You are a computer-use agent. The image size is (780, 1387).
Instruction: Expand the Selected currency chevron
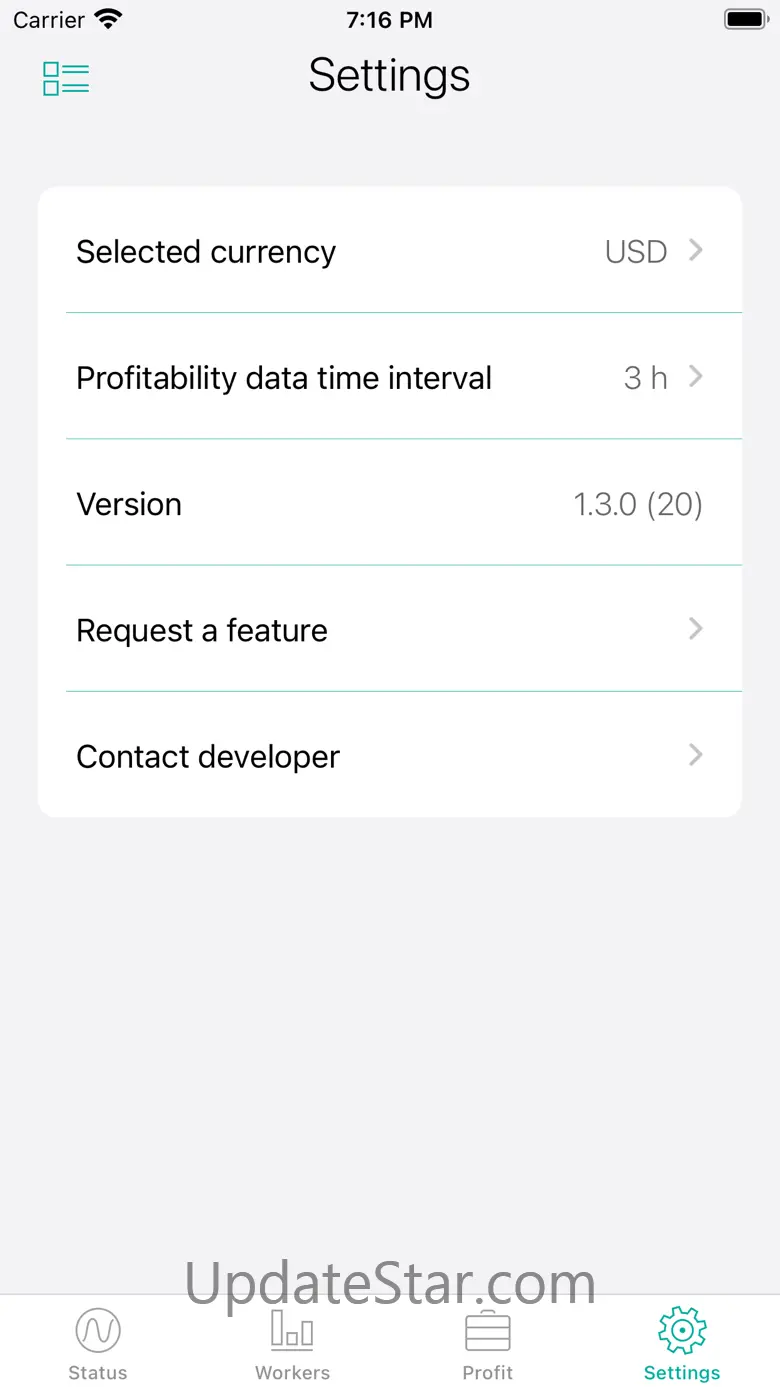click(x=696, y=250)
